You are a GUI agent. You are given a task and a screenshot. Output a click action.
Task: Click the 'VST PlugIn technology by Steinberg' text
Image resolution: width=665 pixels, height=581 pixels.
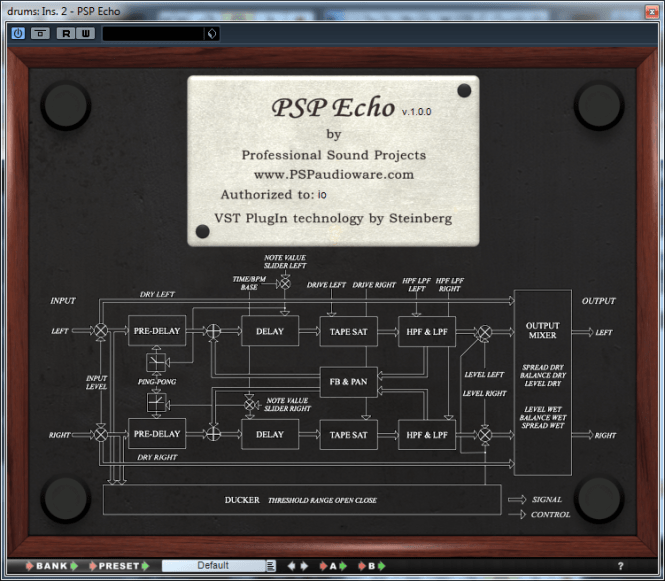[x=333, y=218]
